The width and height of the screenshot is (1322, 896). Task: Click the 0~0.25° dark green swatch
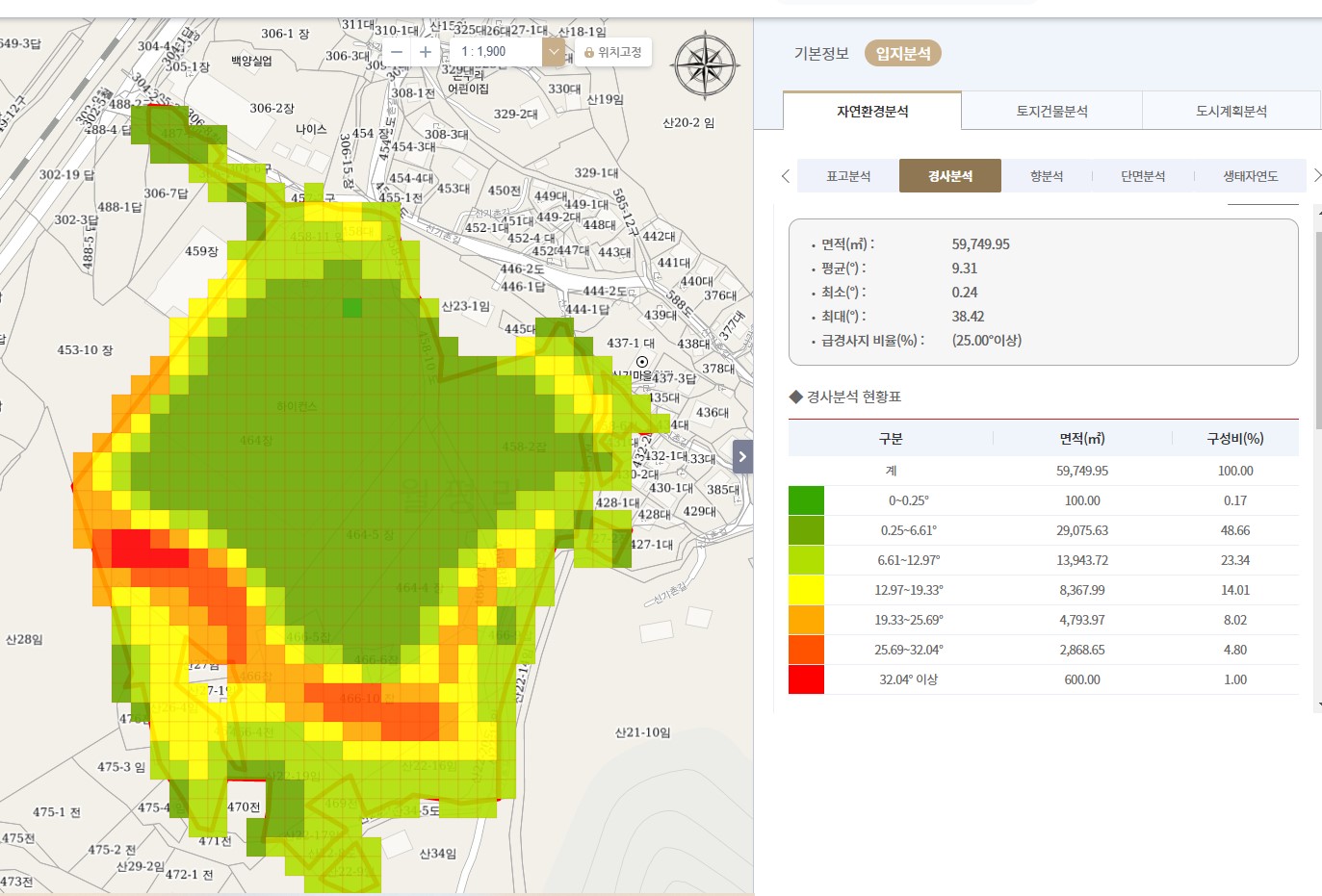(x=806, y=500)
